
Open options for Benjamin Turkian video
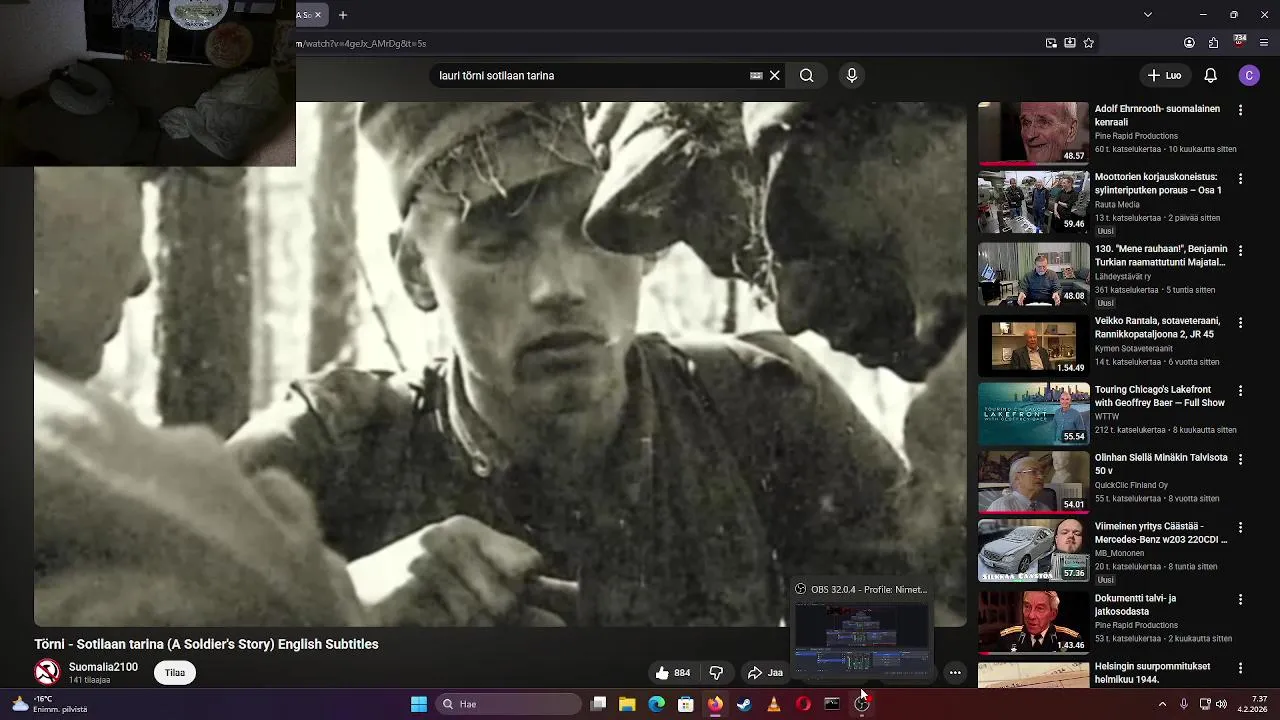pyautogui.click(x=1241, y=250)
